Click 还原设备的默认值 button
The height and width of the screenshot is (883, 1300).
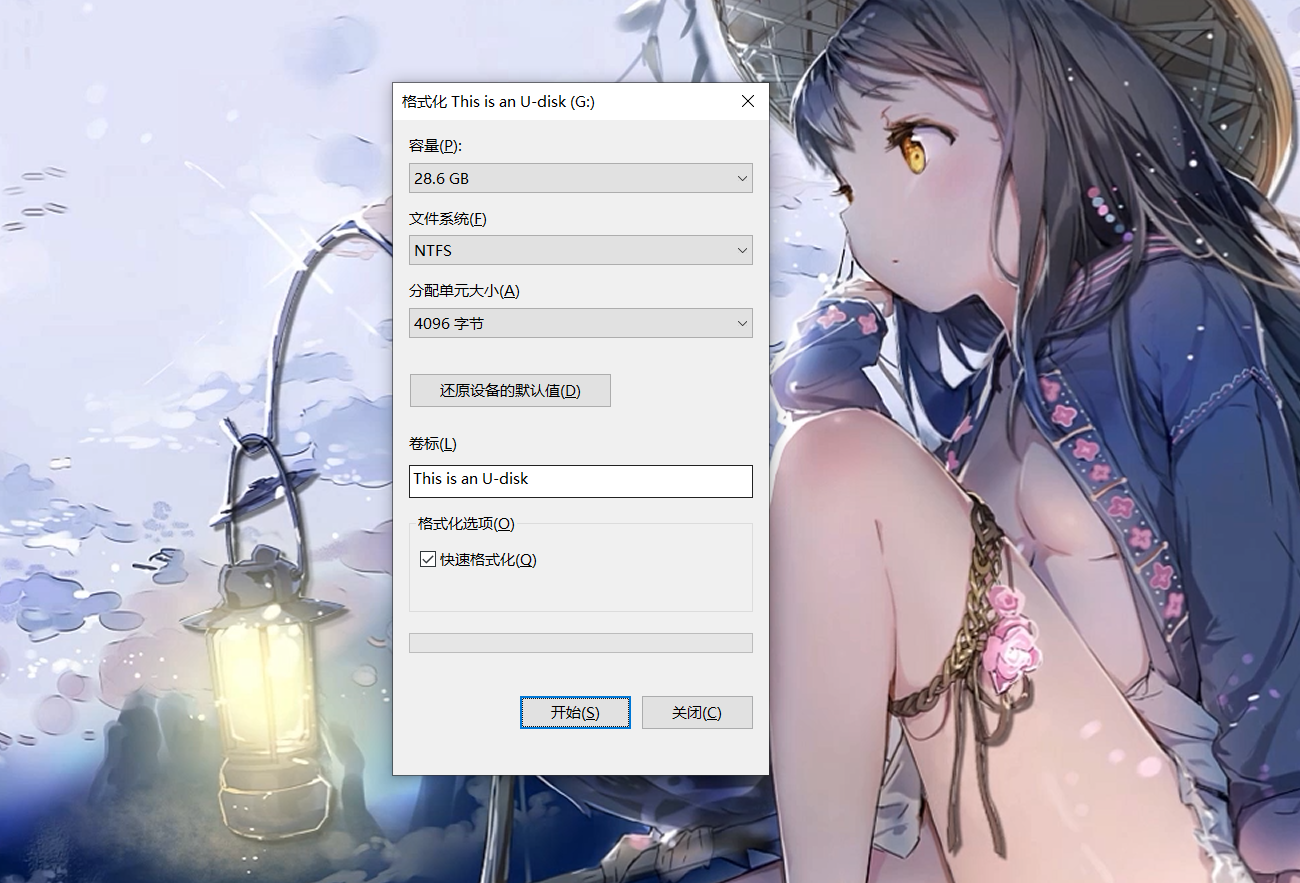pos(510,391)
